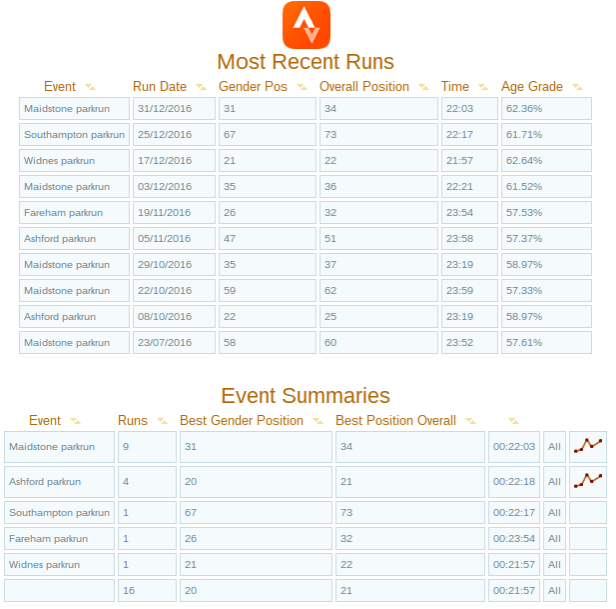Open Ashford parkrun progress chart thumbnail
This screenshot has height=609, width=616.
point(588,482)
